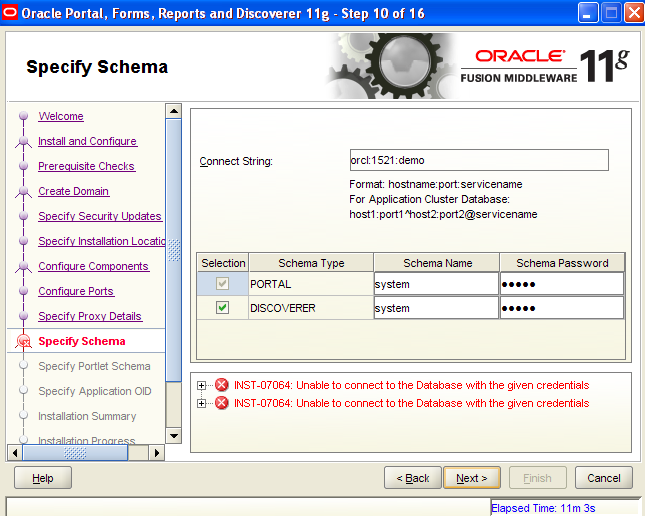This screenshot has height=516, width=645.
Task: Click the Specify Proxy Details bullet icon
Action: coord(23,316)
